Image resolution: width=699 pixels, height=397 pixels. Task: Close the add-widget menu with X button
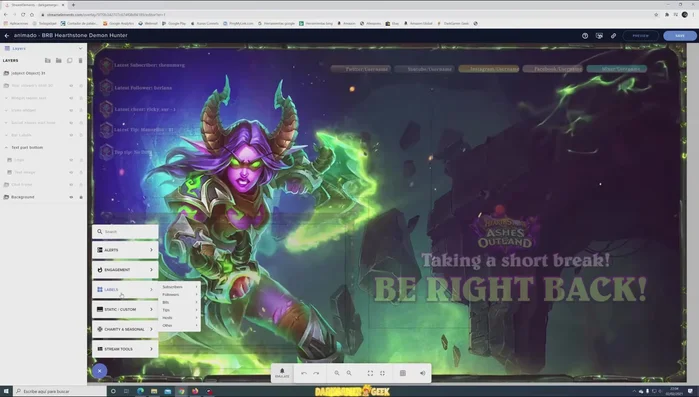tap(99, 371)
